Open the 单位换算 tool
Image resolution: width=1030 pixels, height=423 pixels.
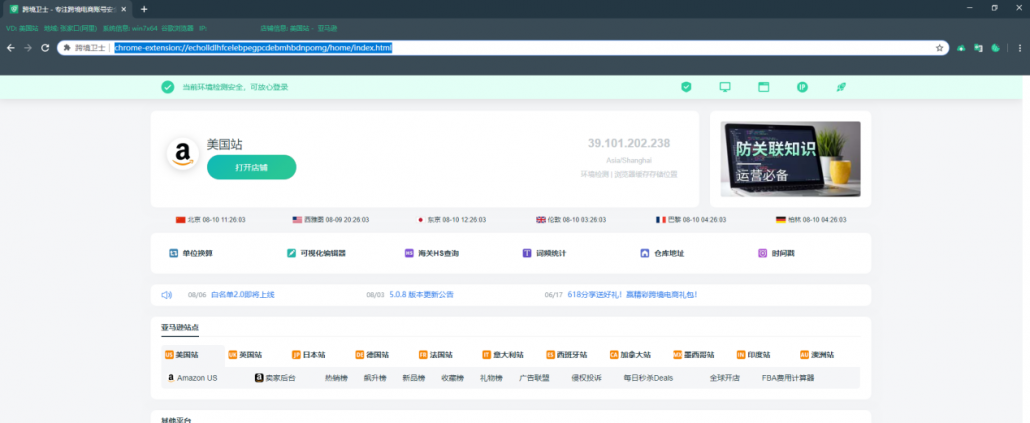tap(190, 253)
